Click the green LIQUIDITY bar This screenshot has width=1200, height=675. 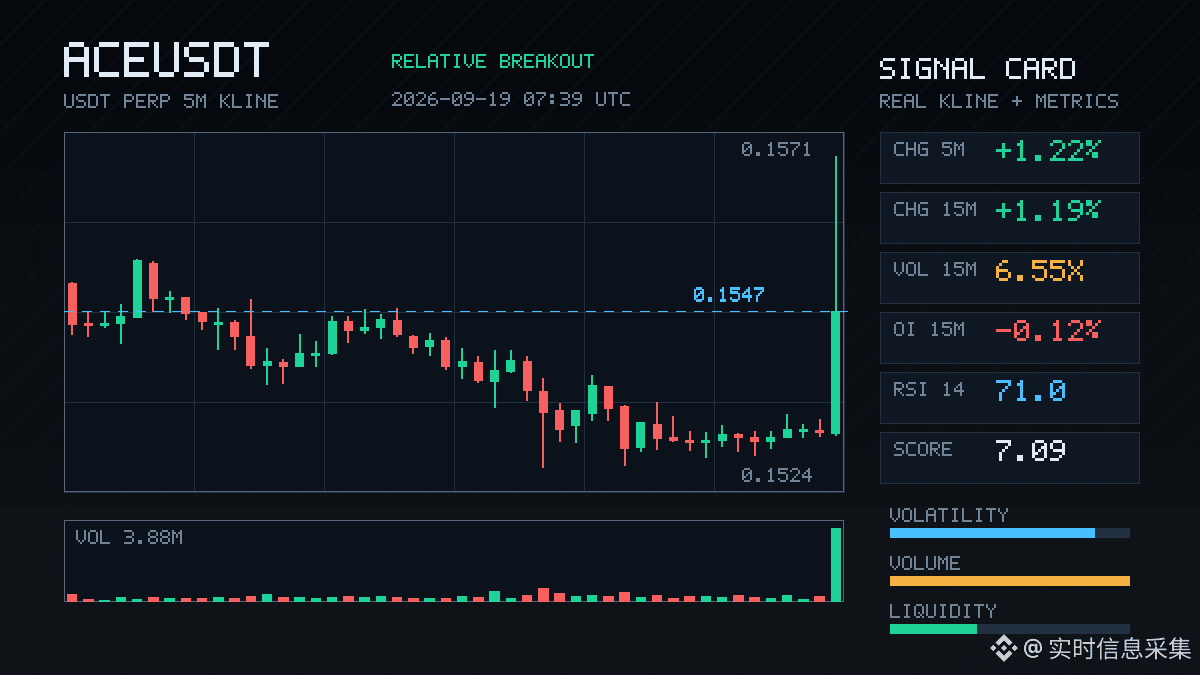[933, 629]
